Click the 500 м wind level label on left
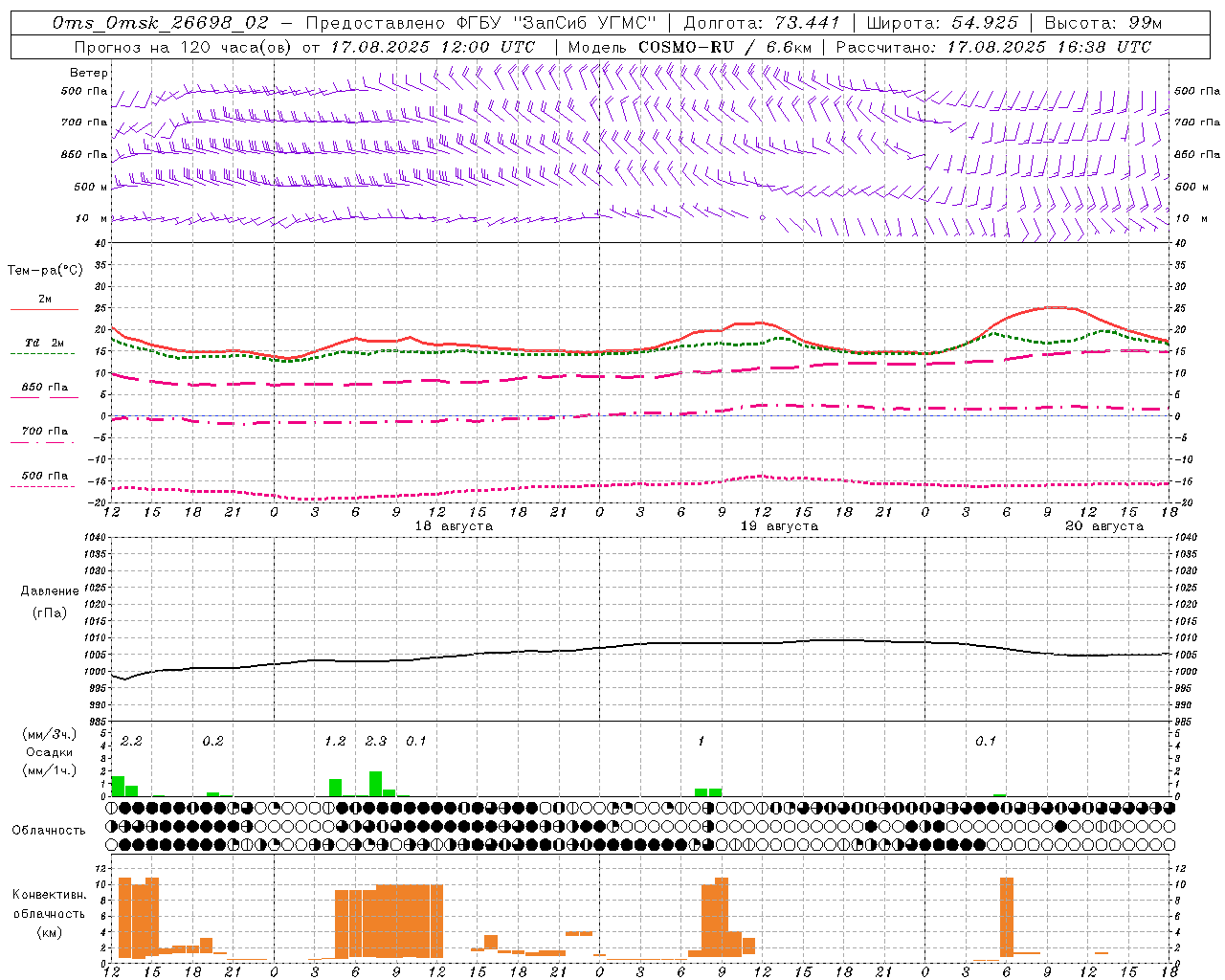1225x980 pixels. tap(92, 187)
